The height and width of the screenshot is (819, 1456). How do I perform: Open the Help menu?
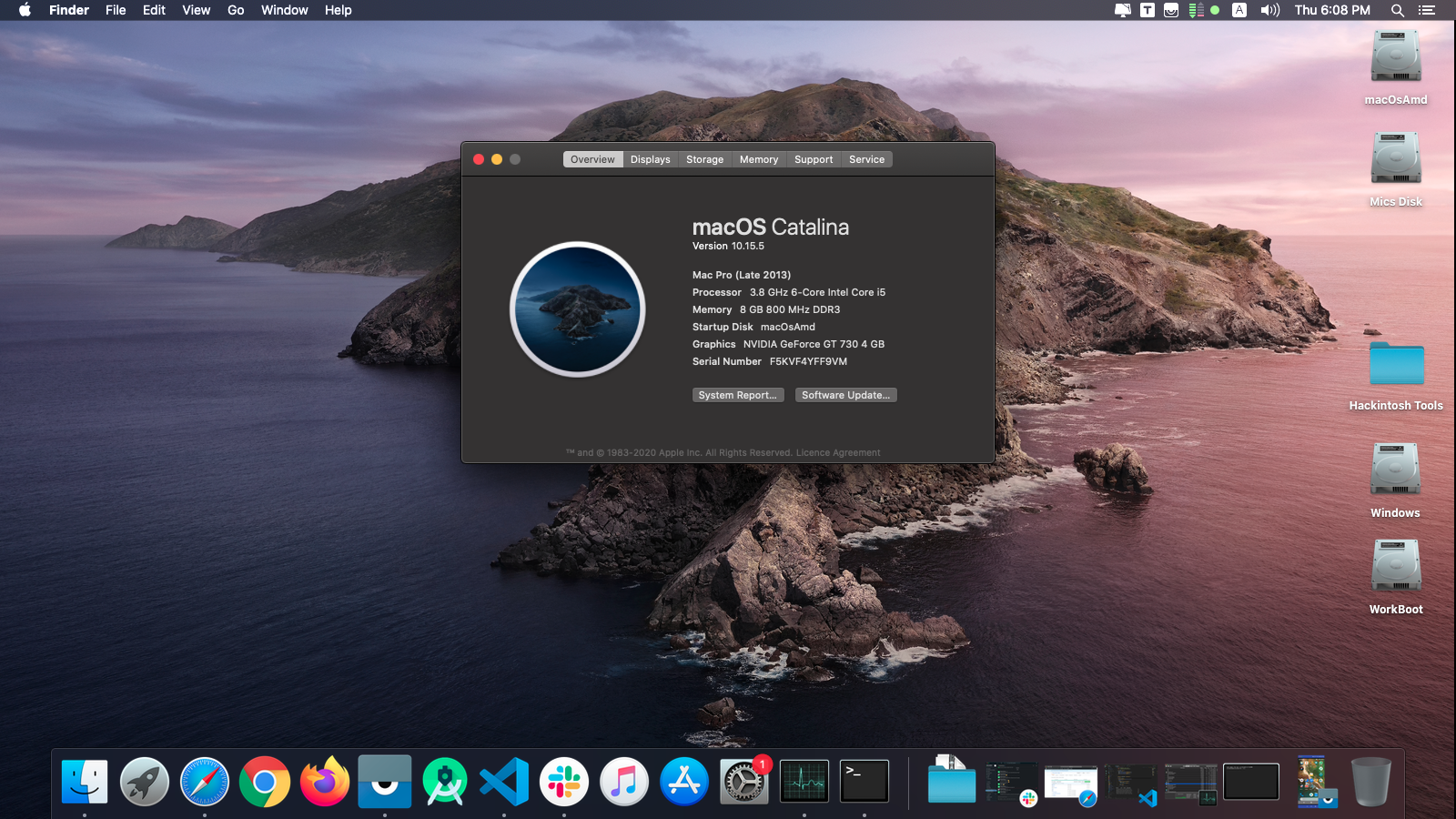coord(338,10)
